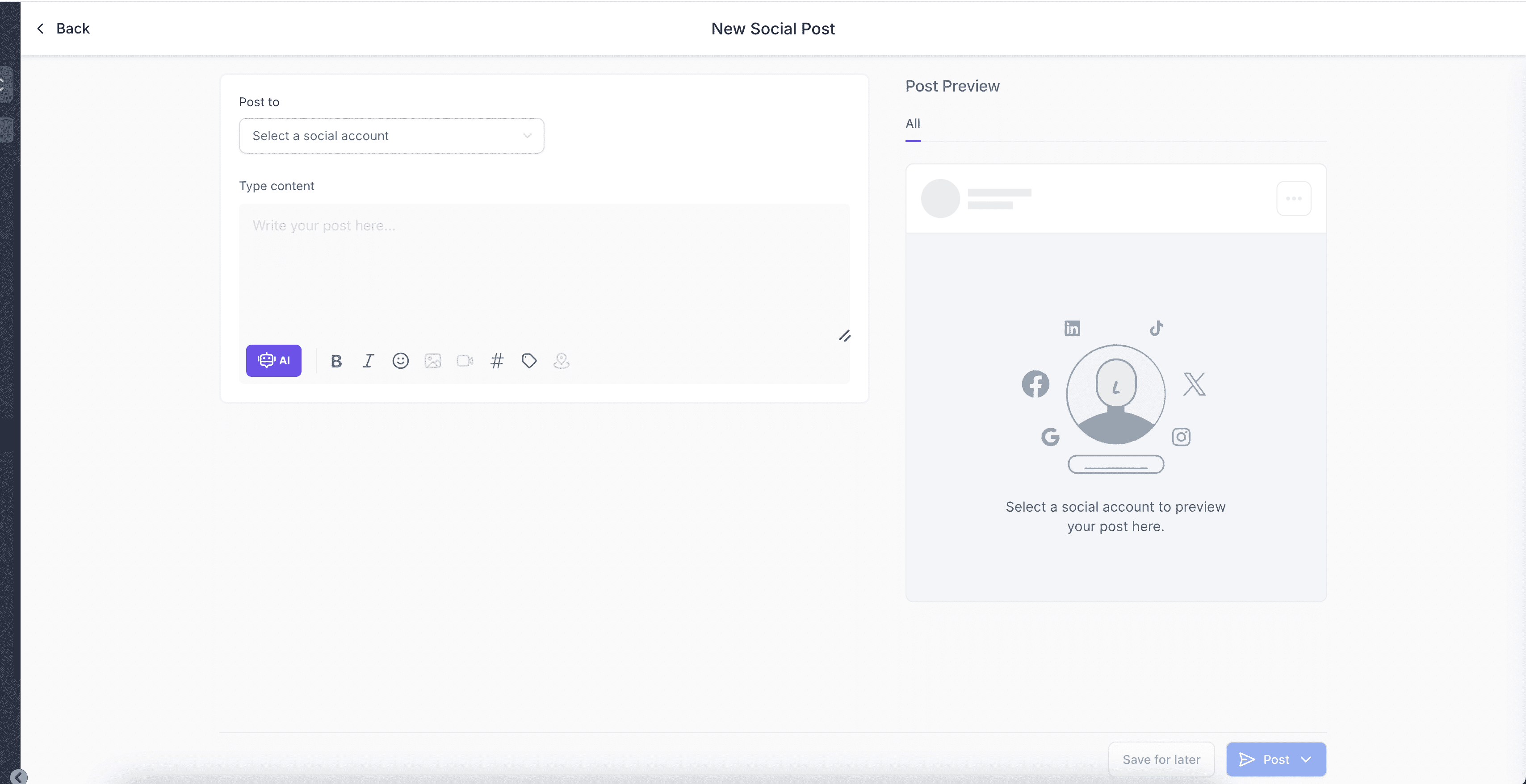Image resolution: width=1526 pixels, height=784 pixels.
Task: Switch to the All preview tab
Action: click(912, 124)
